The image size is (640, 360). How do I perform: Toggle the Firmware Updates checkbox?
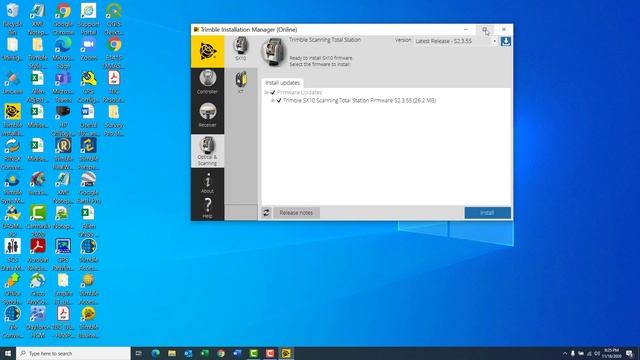coord(273,93)
